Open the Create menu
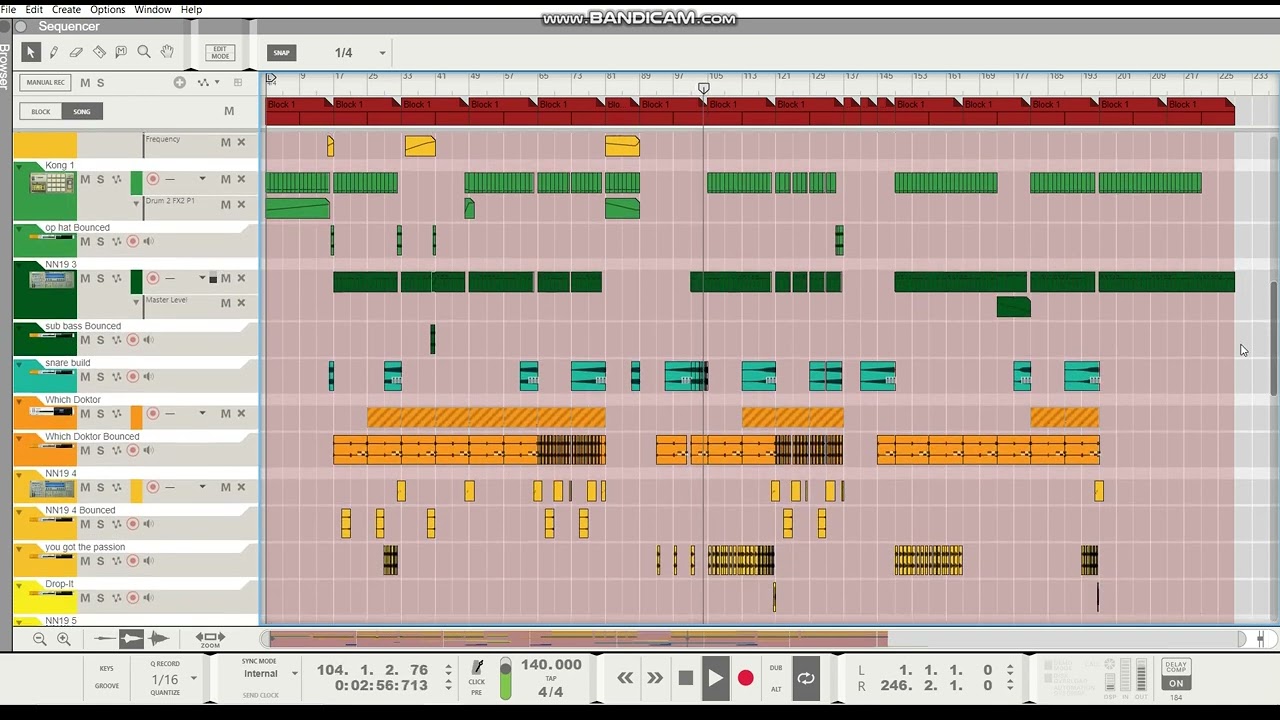The image size is (1280, 720). point(66,9)
